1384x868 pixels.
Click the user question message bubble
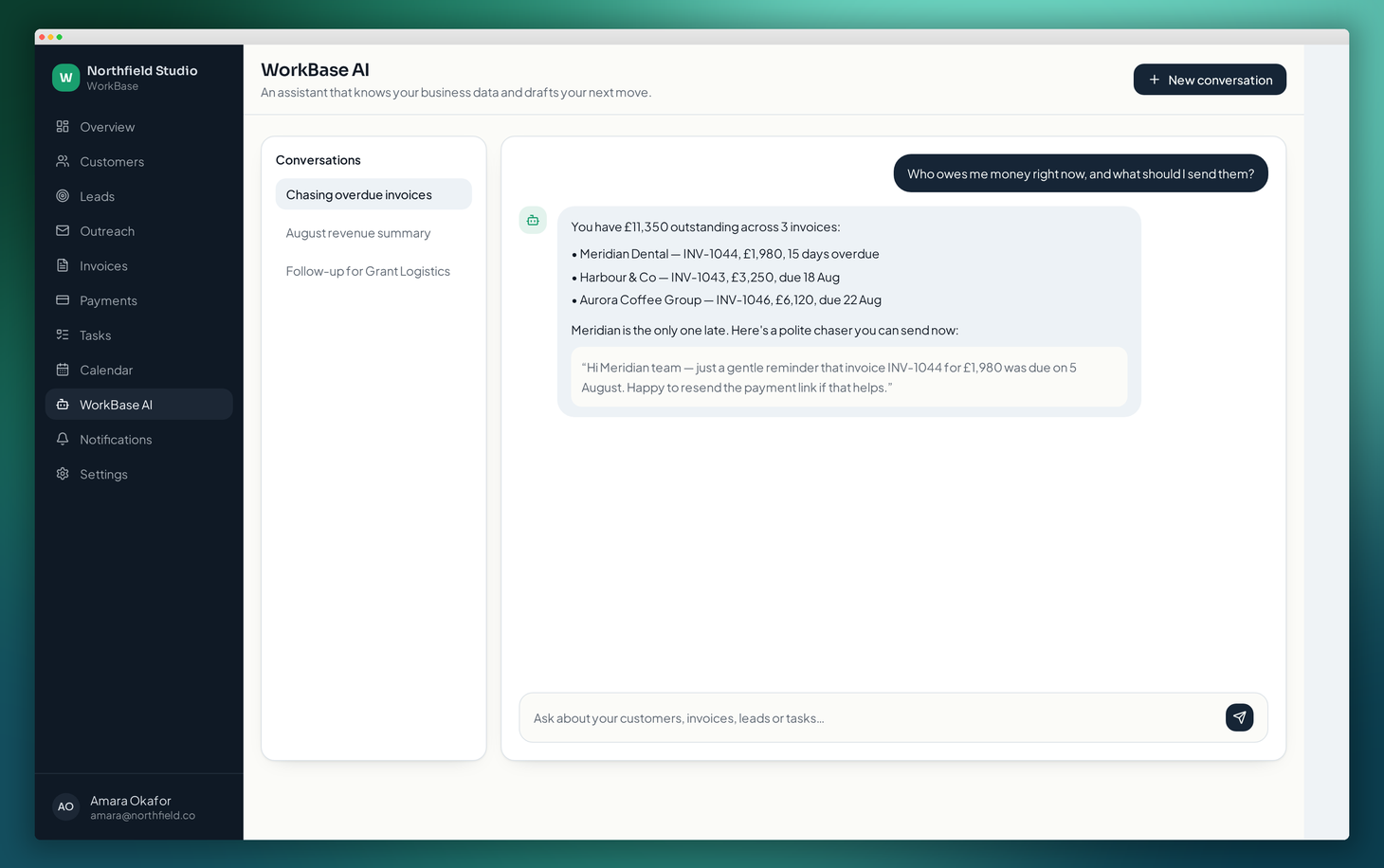[1081, 173]
